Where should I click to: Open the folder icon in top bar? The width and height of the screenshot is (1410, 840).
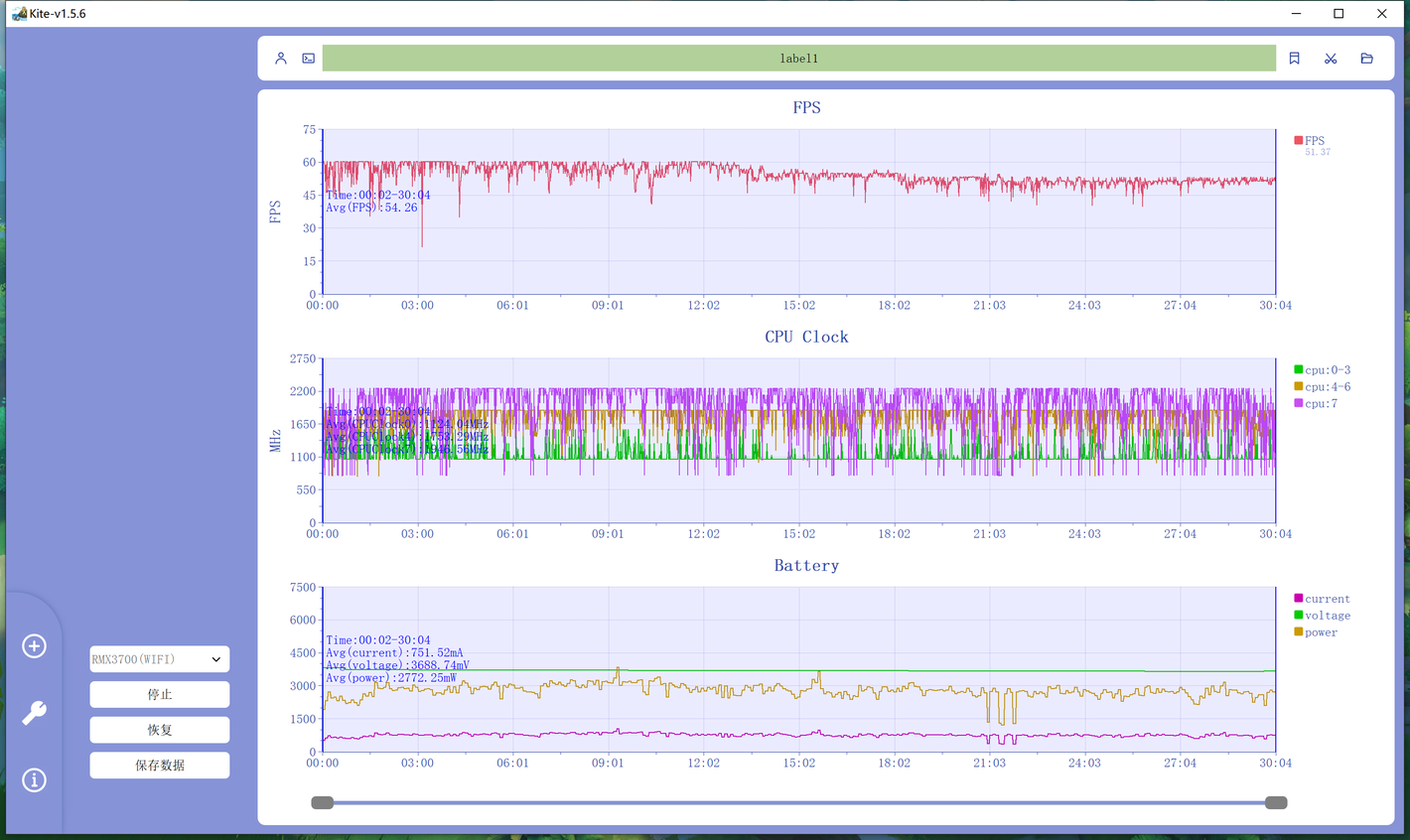point(1367,59)
